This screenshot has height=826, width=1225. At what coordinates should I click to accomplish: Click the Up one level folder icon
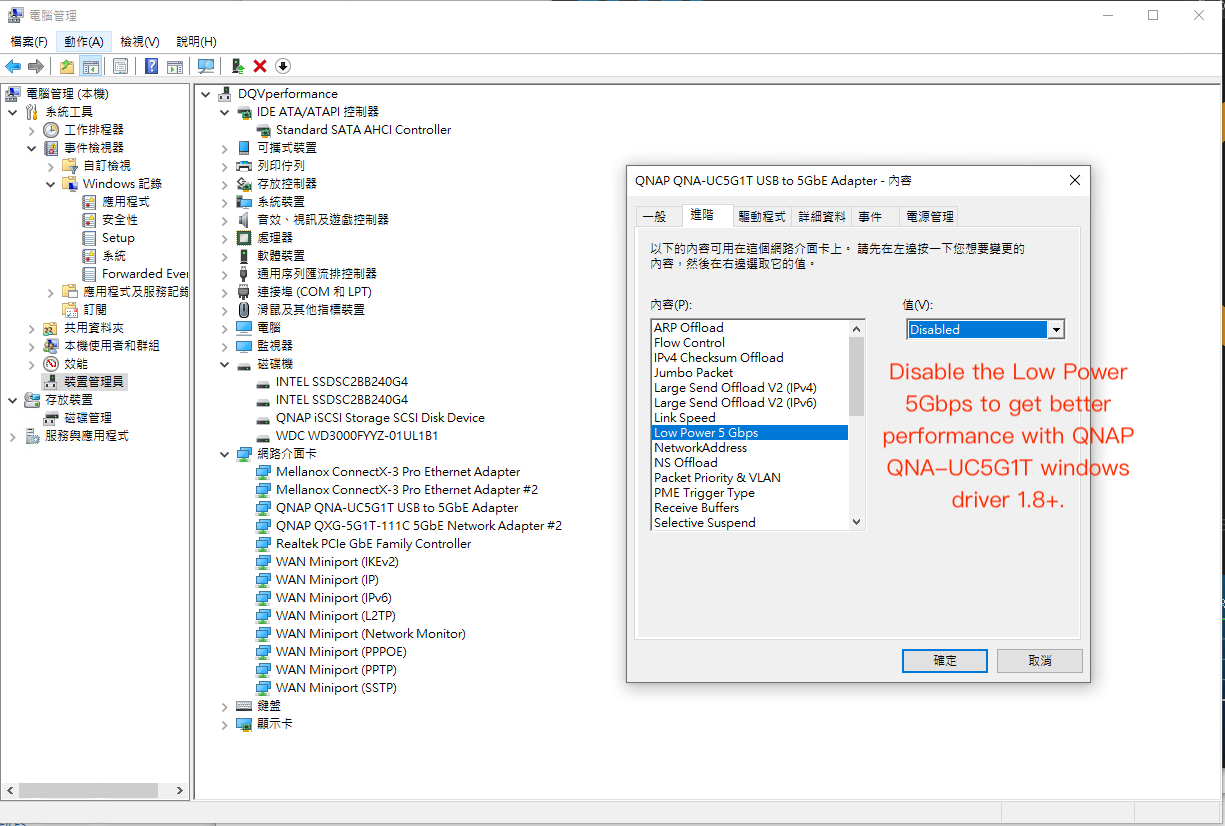coord(66,66)
